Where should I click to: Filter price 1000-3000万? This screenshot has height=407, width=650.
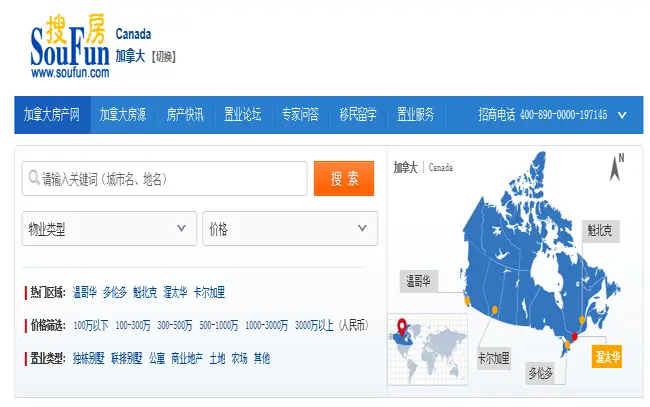click(266, 326)
